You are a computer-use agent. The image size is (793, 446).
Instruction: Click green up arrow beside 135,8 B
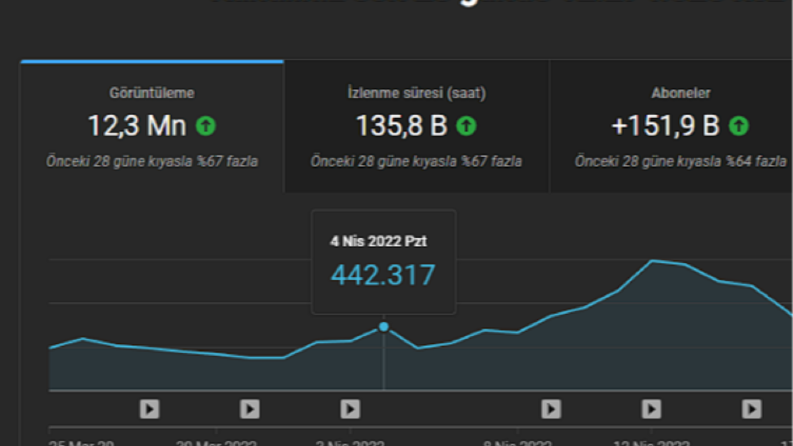tap(466, 126)
